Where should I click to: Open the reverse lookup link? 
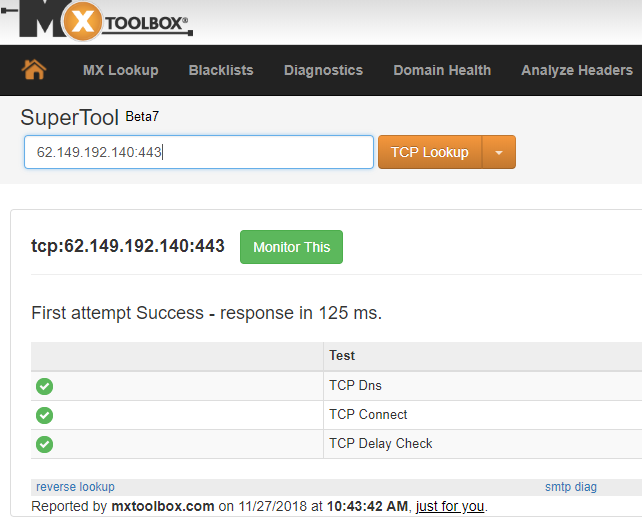coord(75,487)
